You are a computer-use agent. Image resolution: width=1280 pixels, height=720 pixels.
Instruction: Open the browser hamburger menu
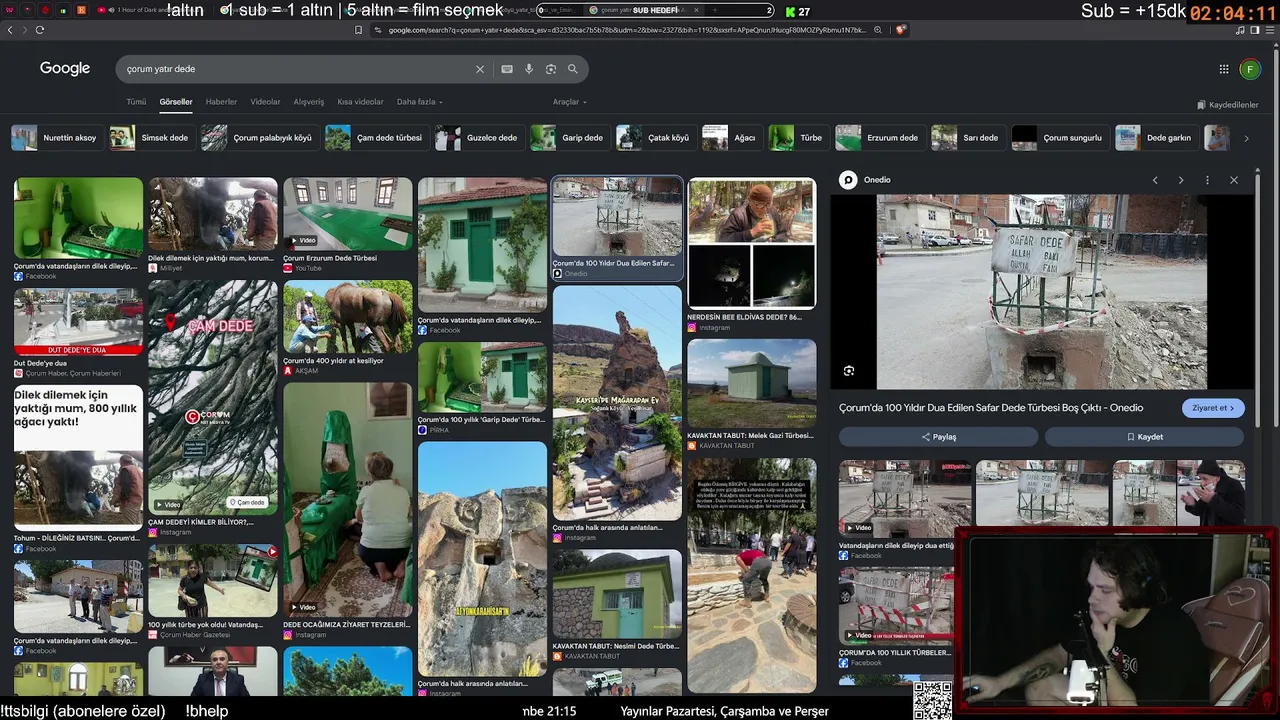click(x=1268, y=30)
